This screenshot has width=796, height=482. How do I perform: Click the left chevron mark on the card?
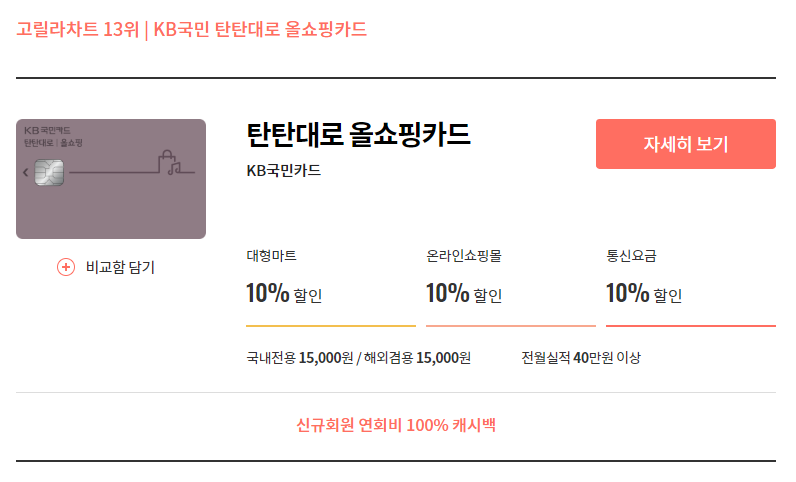25,173
